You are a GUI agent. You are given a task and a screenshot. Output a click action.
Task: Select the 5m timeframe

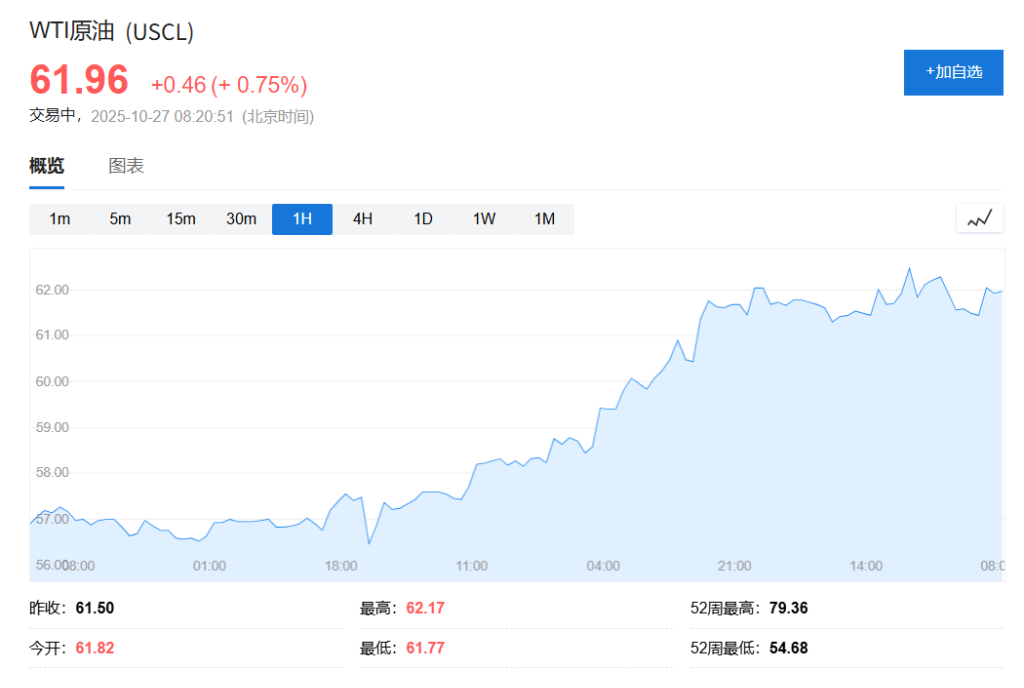point(120,219)
